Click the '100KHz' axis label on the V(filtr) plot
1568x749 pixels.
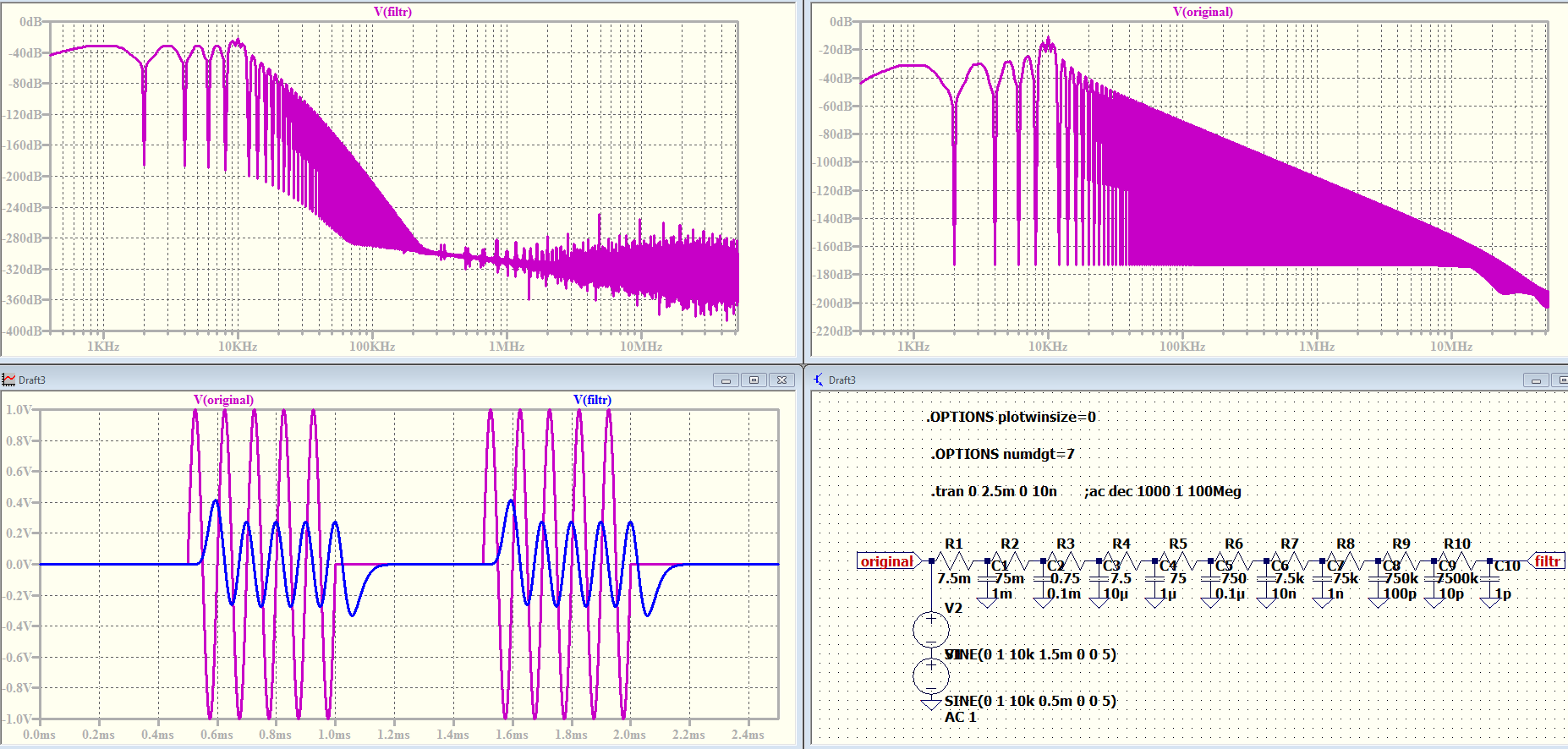pyautogui.click(x=372, y=346)
